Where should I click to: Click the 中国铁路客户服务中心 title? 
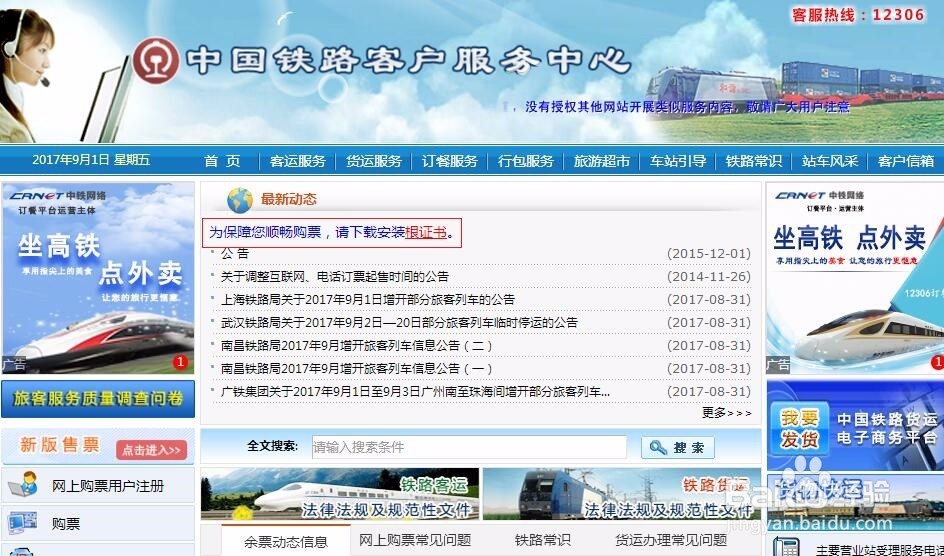(x=408, y=61)
